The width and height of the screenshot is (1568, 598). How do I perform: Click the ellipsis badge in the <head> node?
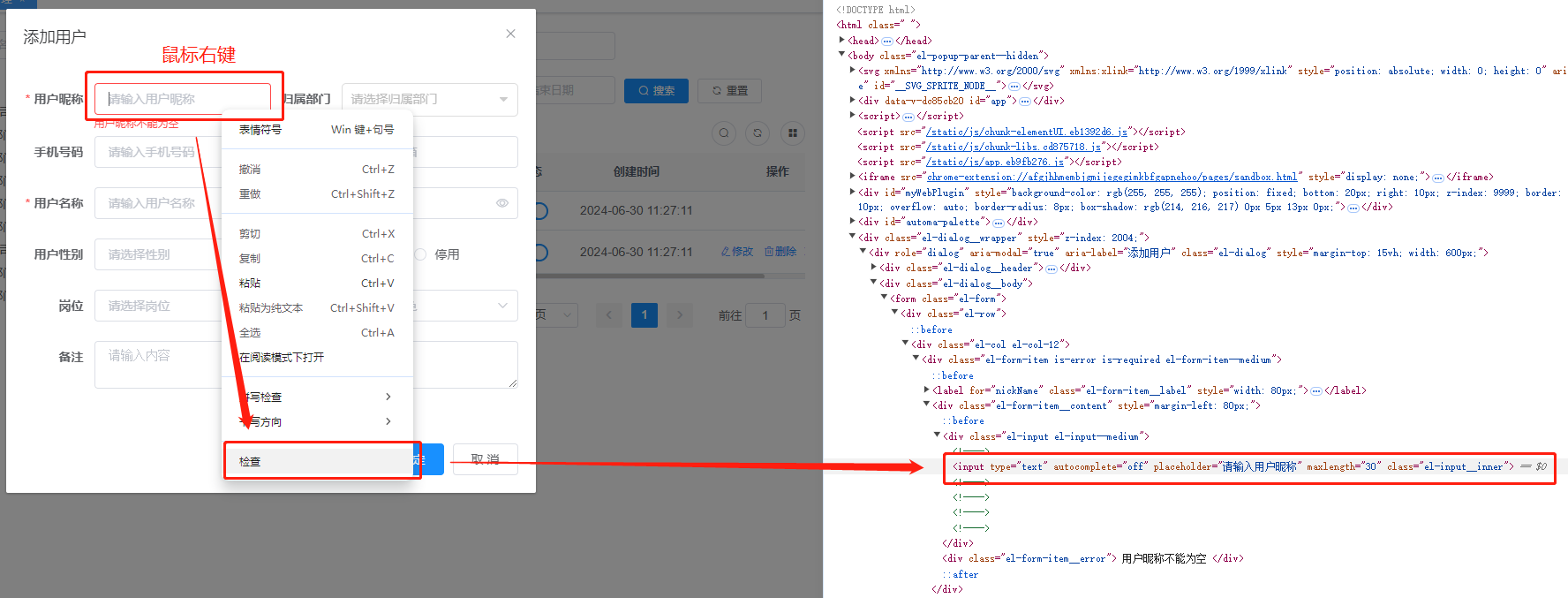[x=887, y=41]
